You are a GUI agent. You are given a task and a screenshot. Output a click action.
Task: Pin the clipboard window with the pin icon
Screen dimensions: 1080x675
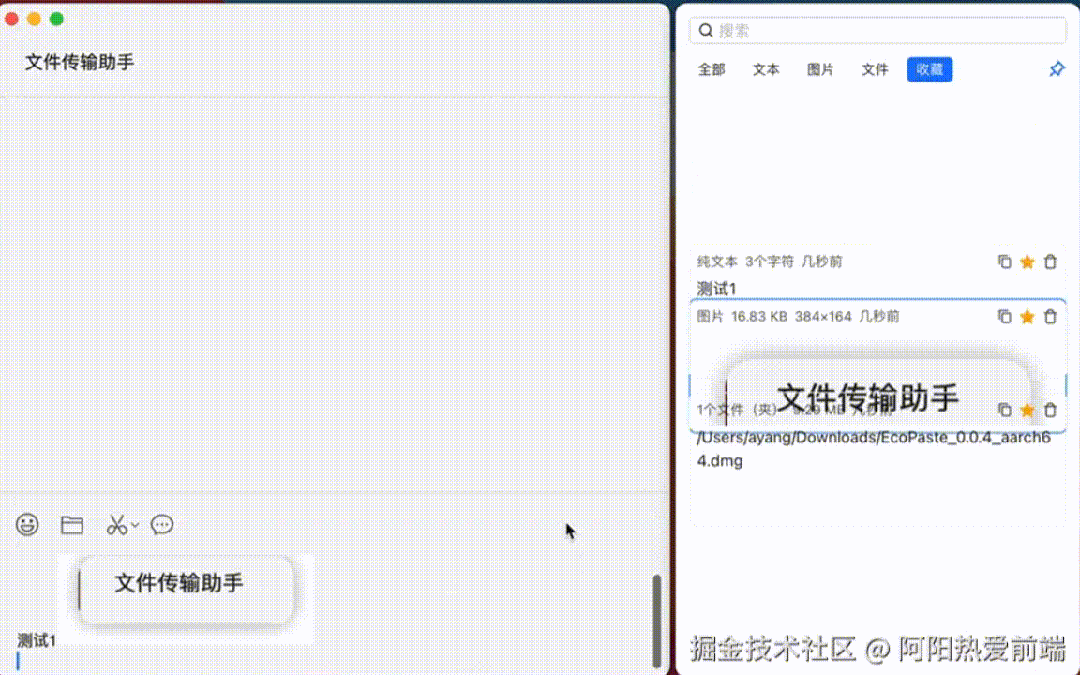(1057, 69)
